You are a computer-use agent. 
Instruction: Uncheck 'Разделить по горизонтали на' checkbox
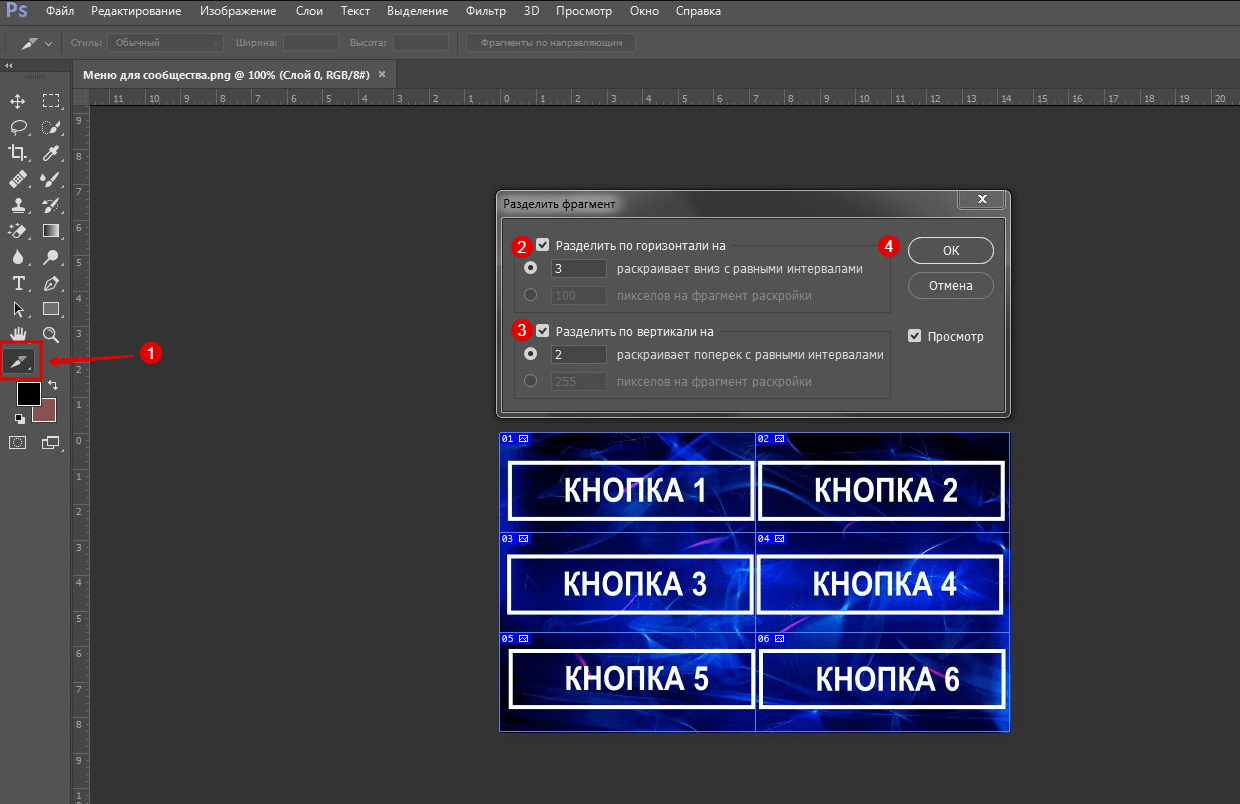point(543,245)
